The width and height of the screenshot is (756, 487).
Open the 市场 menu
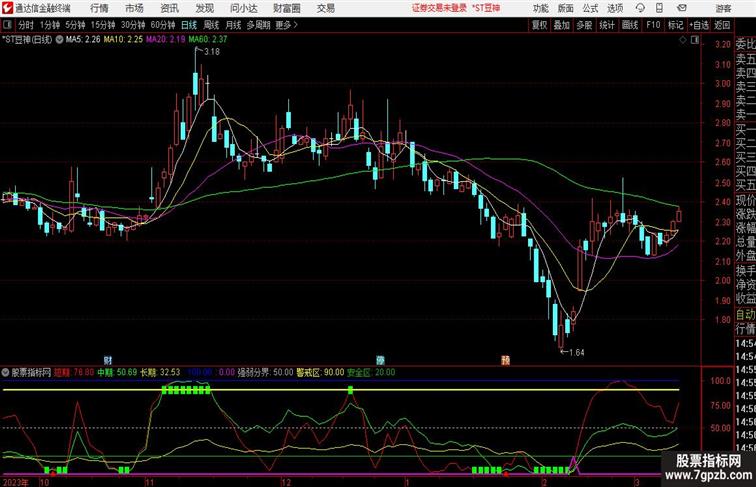coord(135,8)
